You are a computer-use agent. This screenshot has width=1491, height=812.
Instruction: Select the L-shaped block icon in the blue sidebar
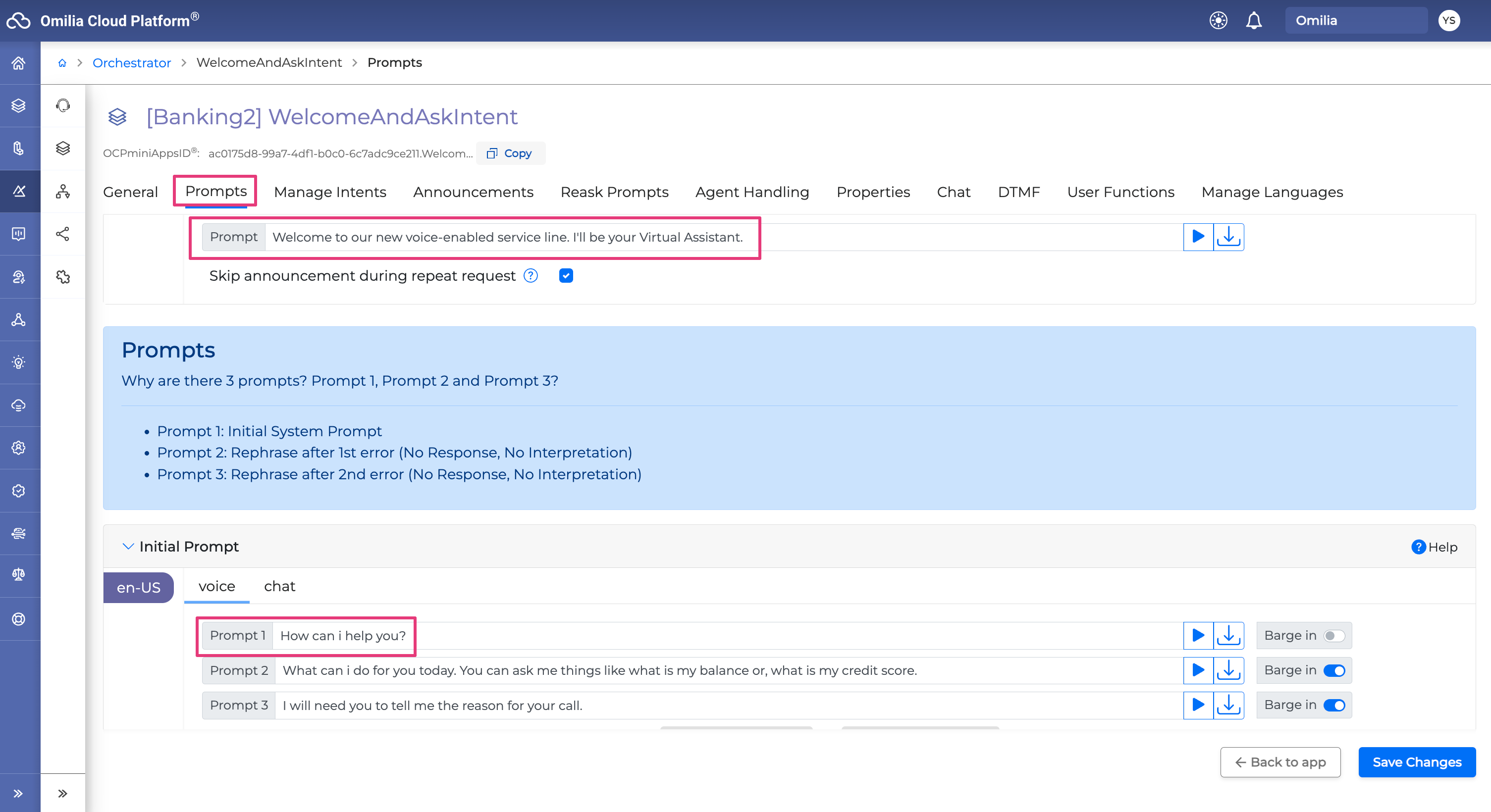pyautogui.click(x=19, y=149)
